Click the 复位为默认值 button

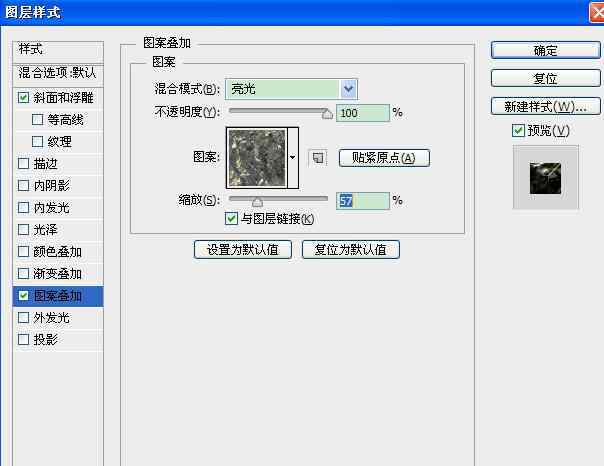(x=351, y=250)
